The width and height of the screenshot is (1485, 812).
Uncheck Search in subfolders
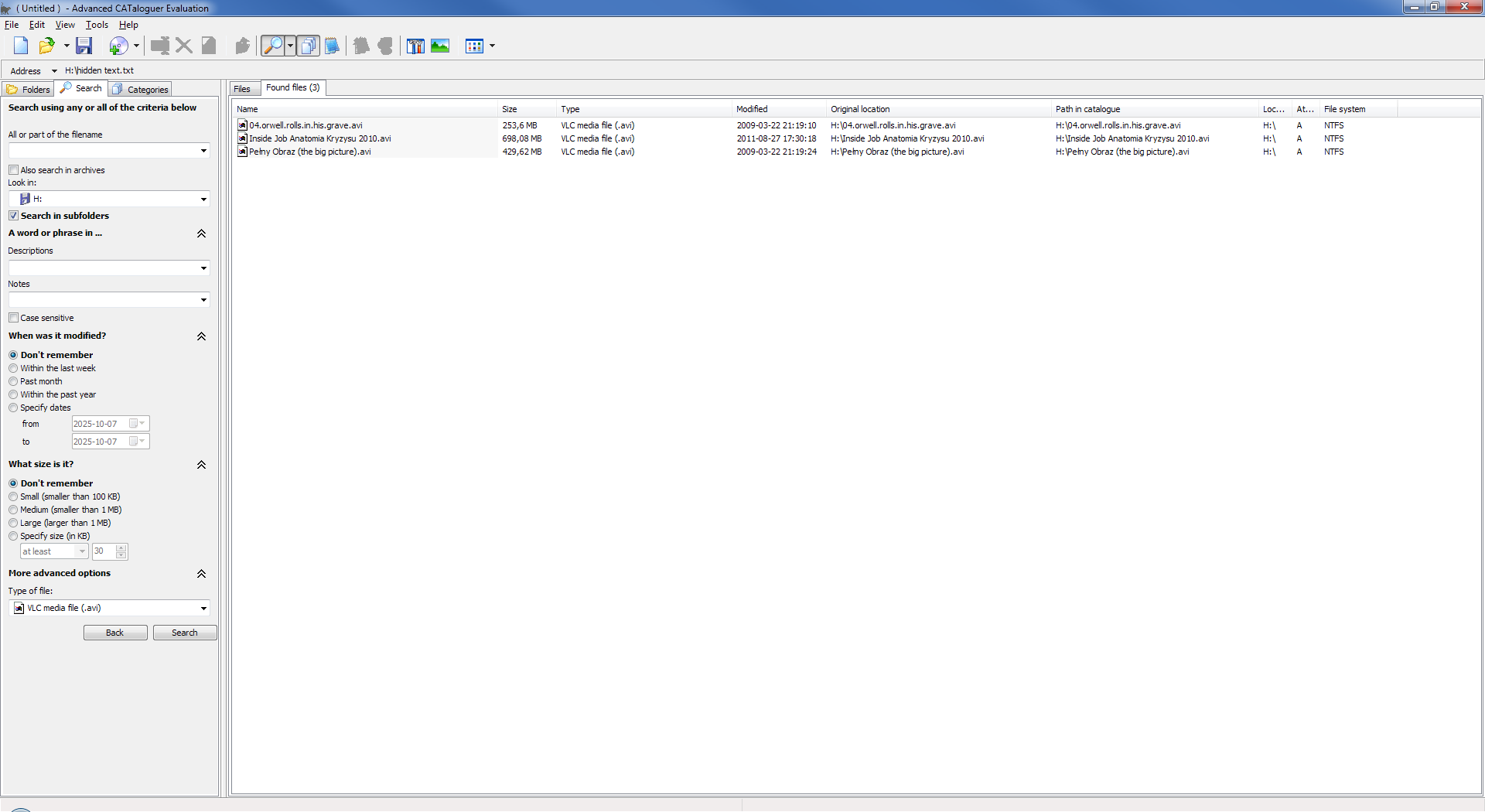click(14, 216)
